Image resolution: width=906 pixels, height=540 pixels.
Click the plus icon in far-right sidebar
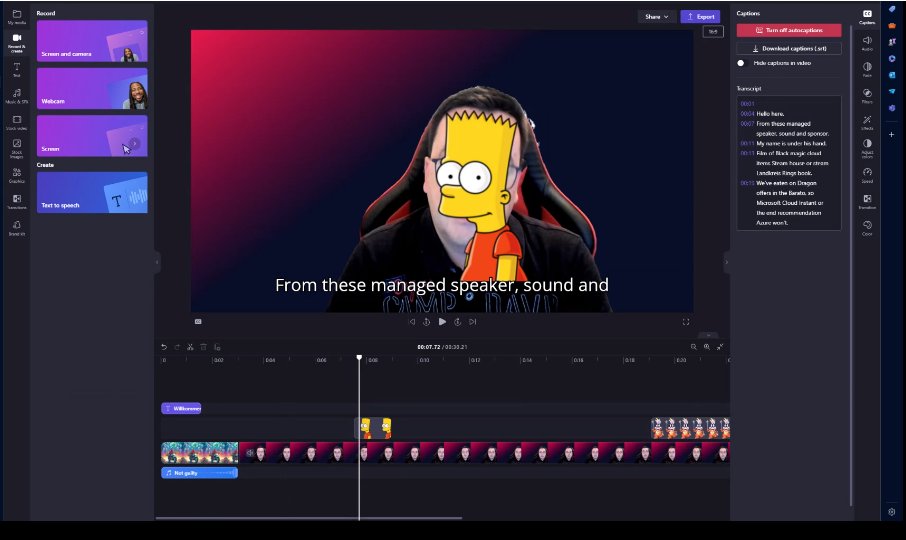[892, 135]
